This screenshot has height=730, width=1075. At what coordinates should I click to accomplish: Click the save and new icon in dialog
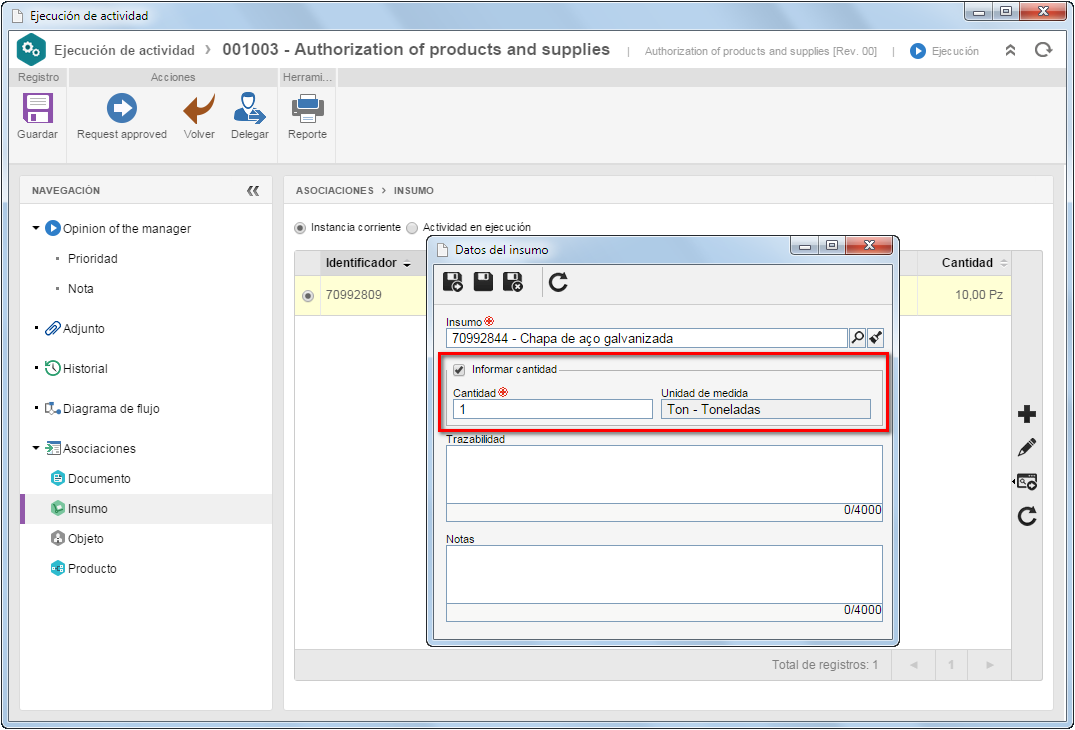452,282
